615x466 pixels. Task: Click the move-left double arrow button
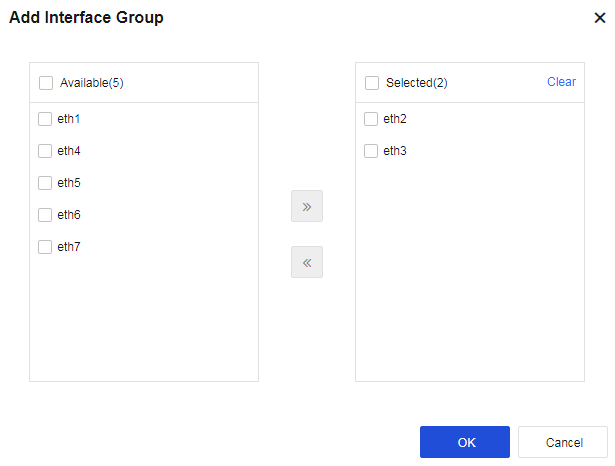(306, 262)
